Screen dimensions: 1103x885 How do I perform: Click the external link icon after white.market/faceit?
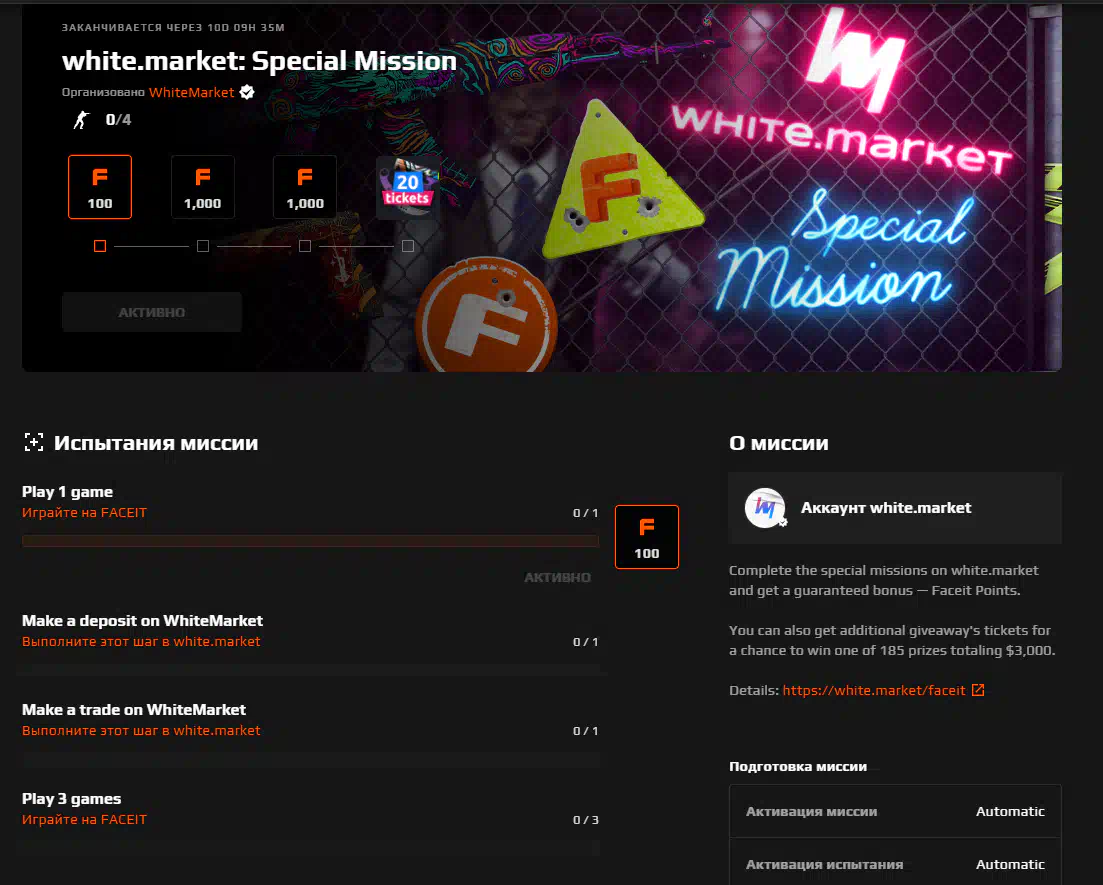978,690
